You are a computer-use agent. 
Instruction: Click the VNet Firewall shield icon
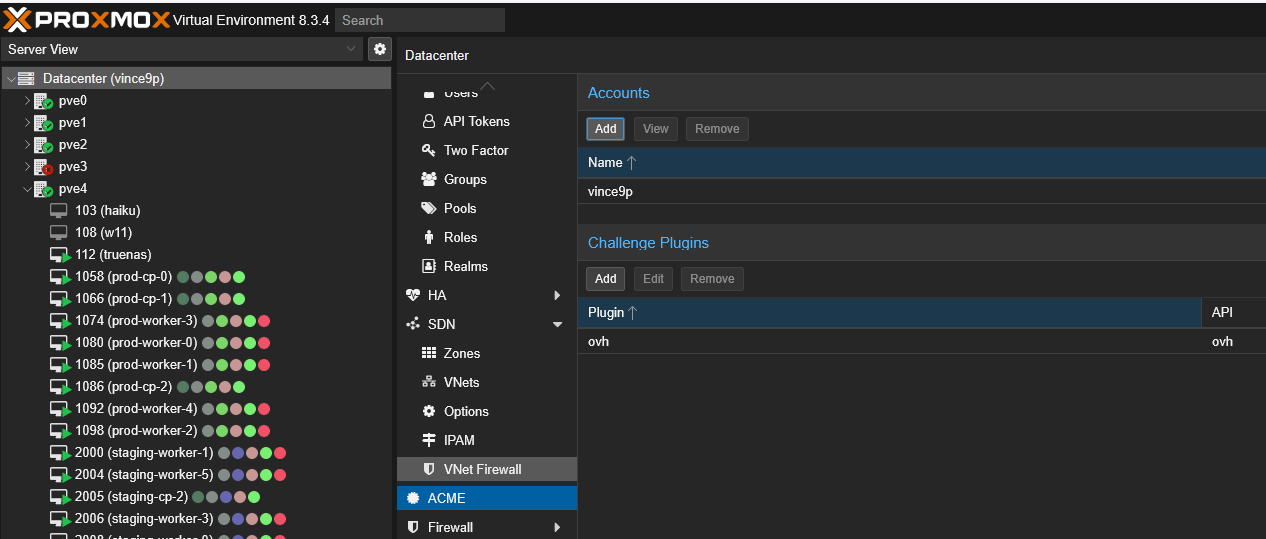coord(429,469)
